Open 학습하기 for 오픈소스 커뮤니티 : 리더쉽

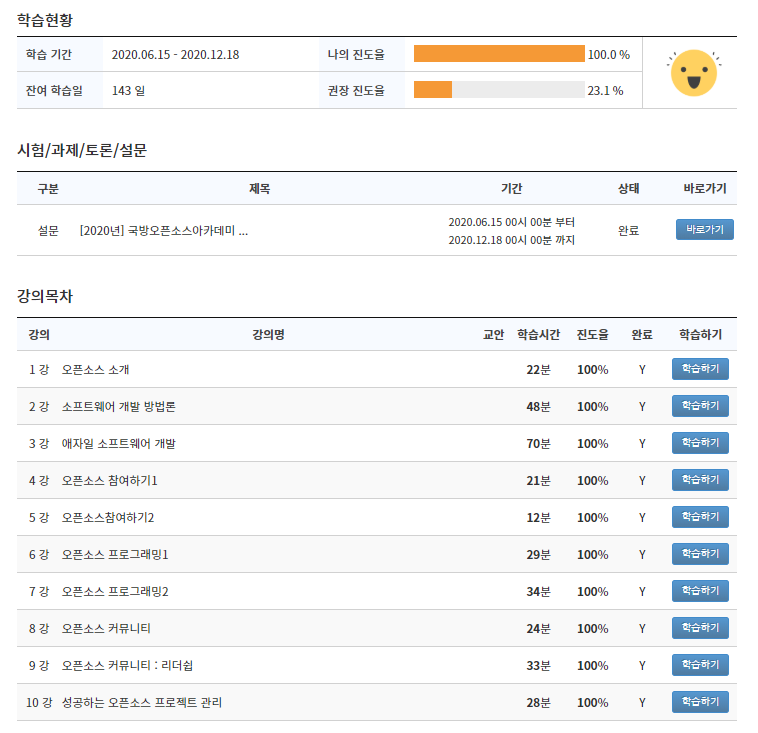point(700,665)
